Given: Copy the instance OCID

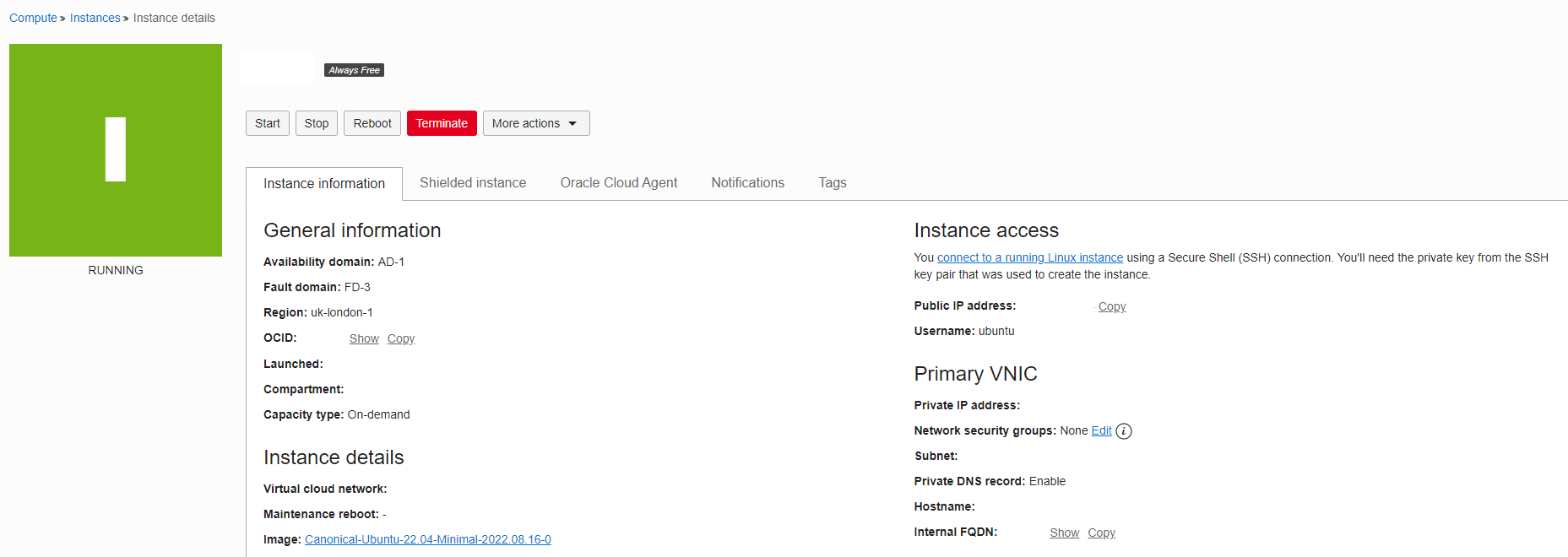Looking at the screenshot, I should (x=401, y=338).
